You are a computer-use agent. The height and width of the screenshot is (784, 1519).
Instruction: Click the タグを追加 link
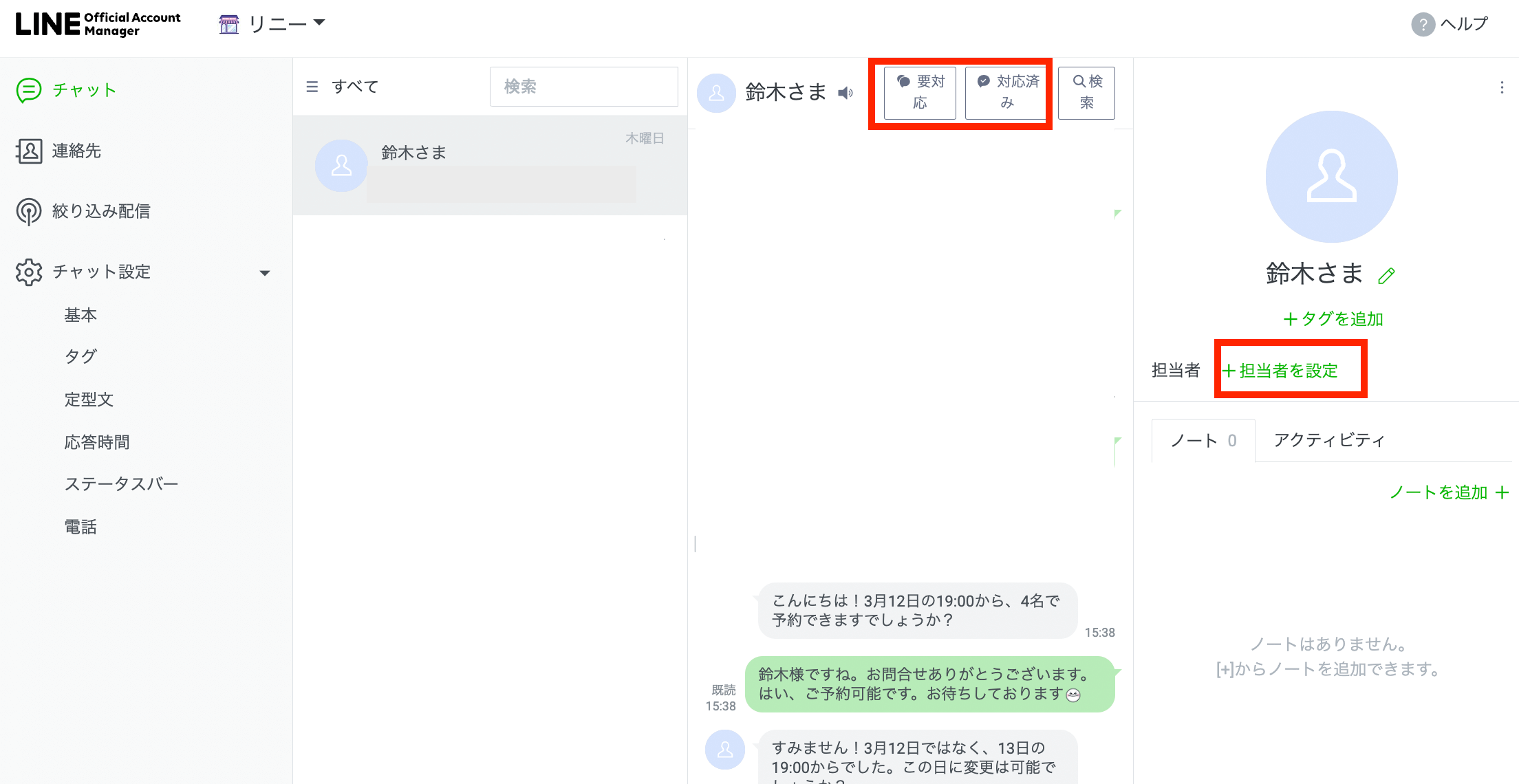pos(1333,319)
